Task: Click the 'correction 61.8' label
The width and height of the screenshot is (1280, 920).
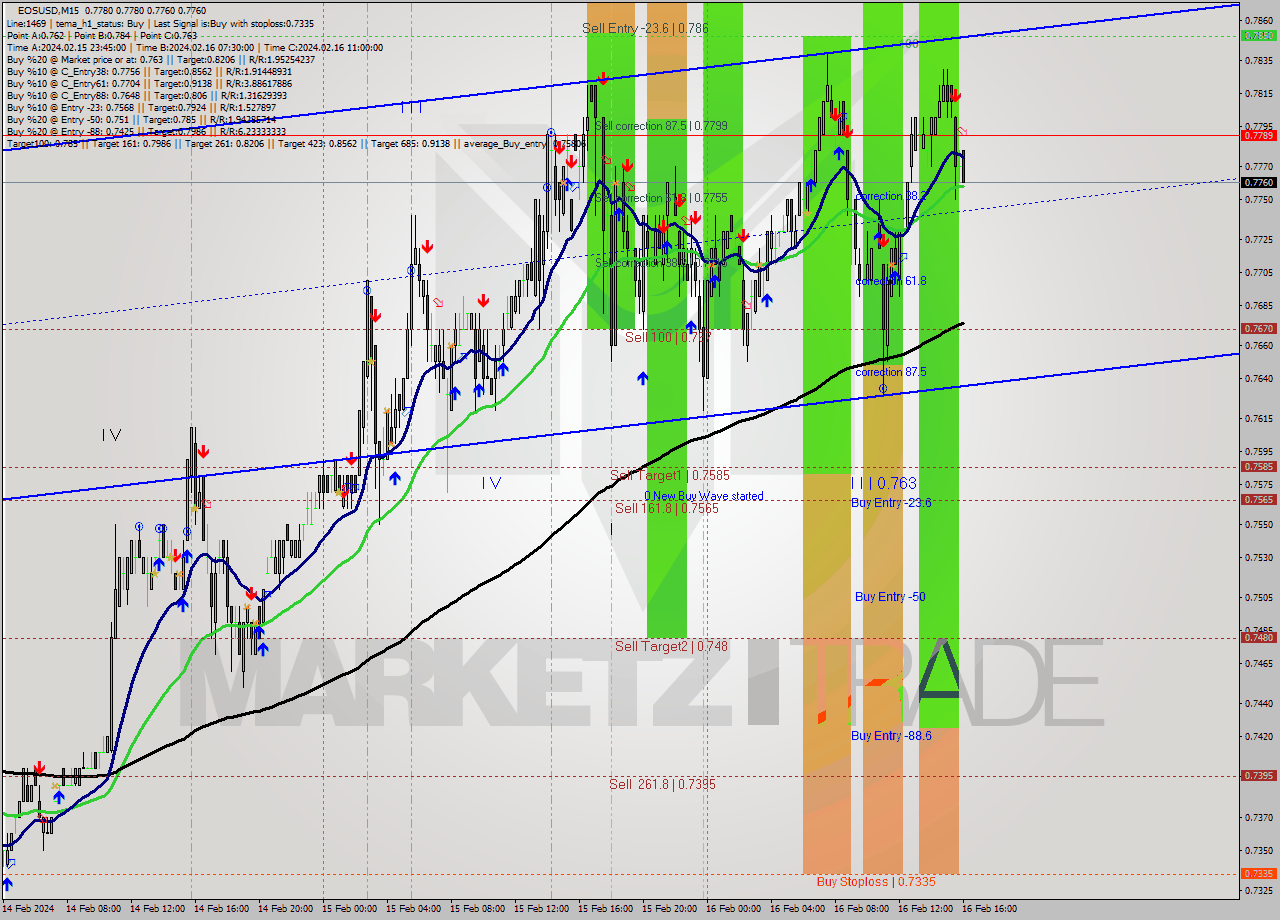Action: (x=890, y=282)
